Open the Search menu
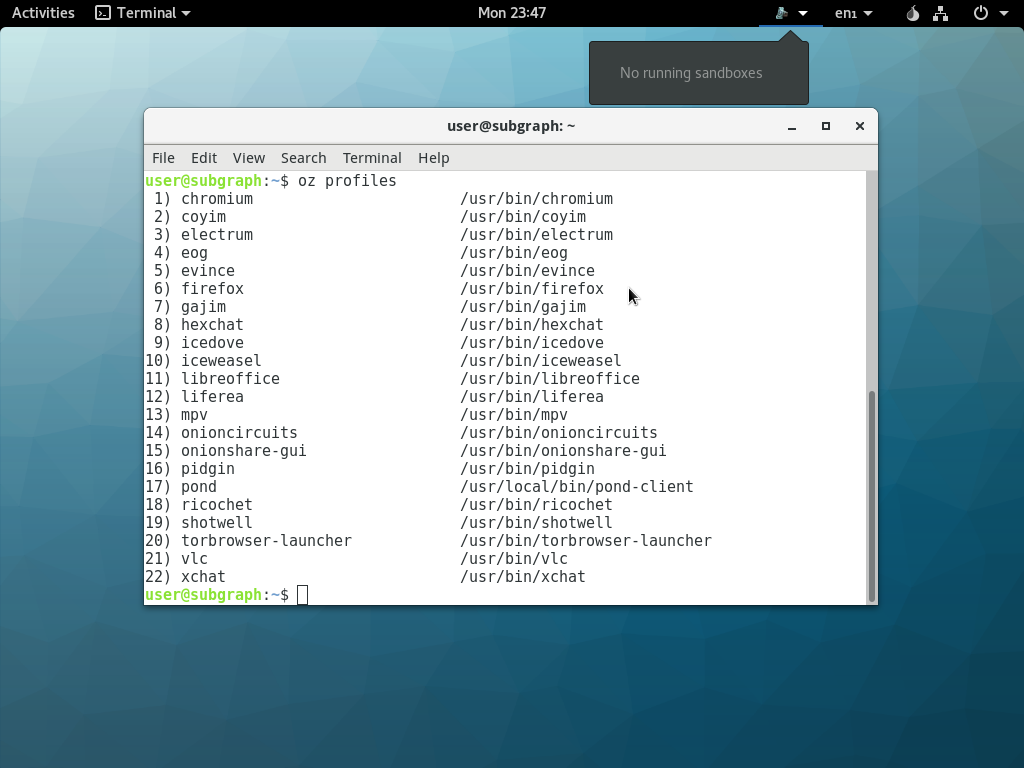The height and width of the screenshot is (768, 1024). point(304,158)
